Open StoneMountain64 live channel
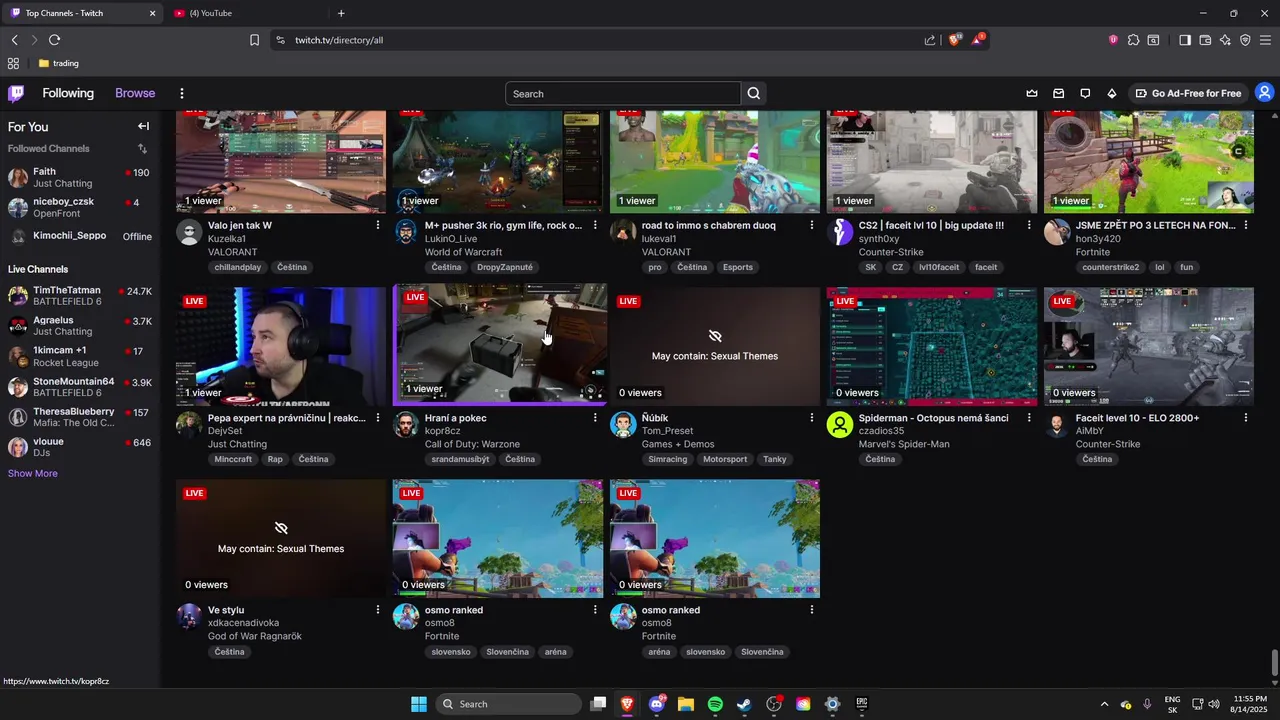Viewport: 1280px width, 720px height. tap(80, 387)
